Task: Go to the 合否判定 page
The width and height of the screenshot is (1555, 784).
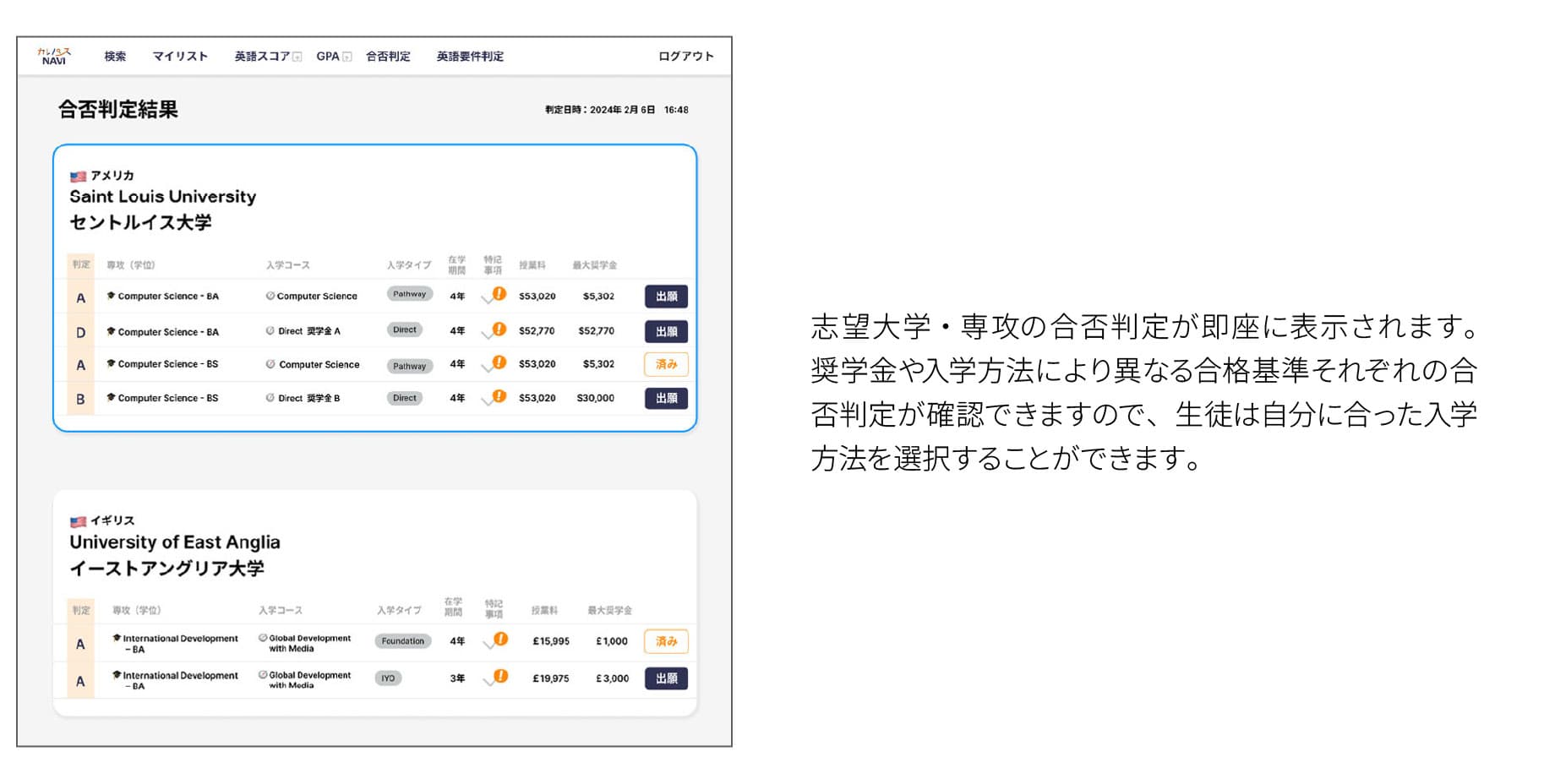Action: [388, 57]
